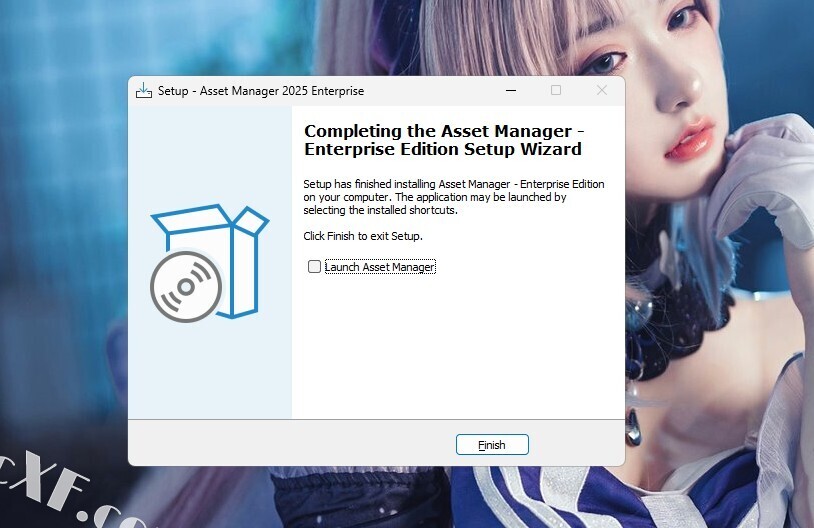The width and height of the screenshot is (814, 528).
Task: Click the window title 'Setup - Asset Manager 2025 Enterprise'
Action: [261, 91]
